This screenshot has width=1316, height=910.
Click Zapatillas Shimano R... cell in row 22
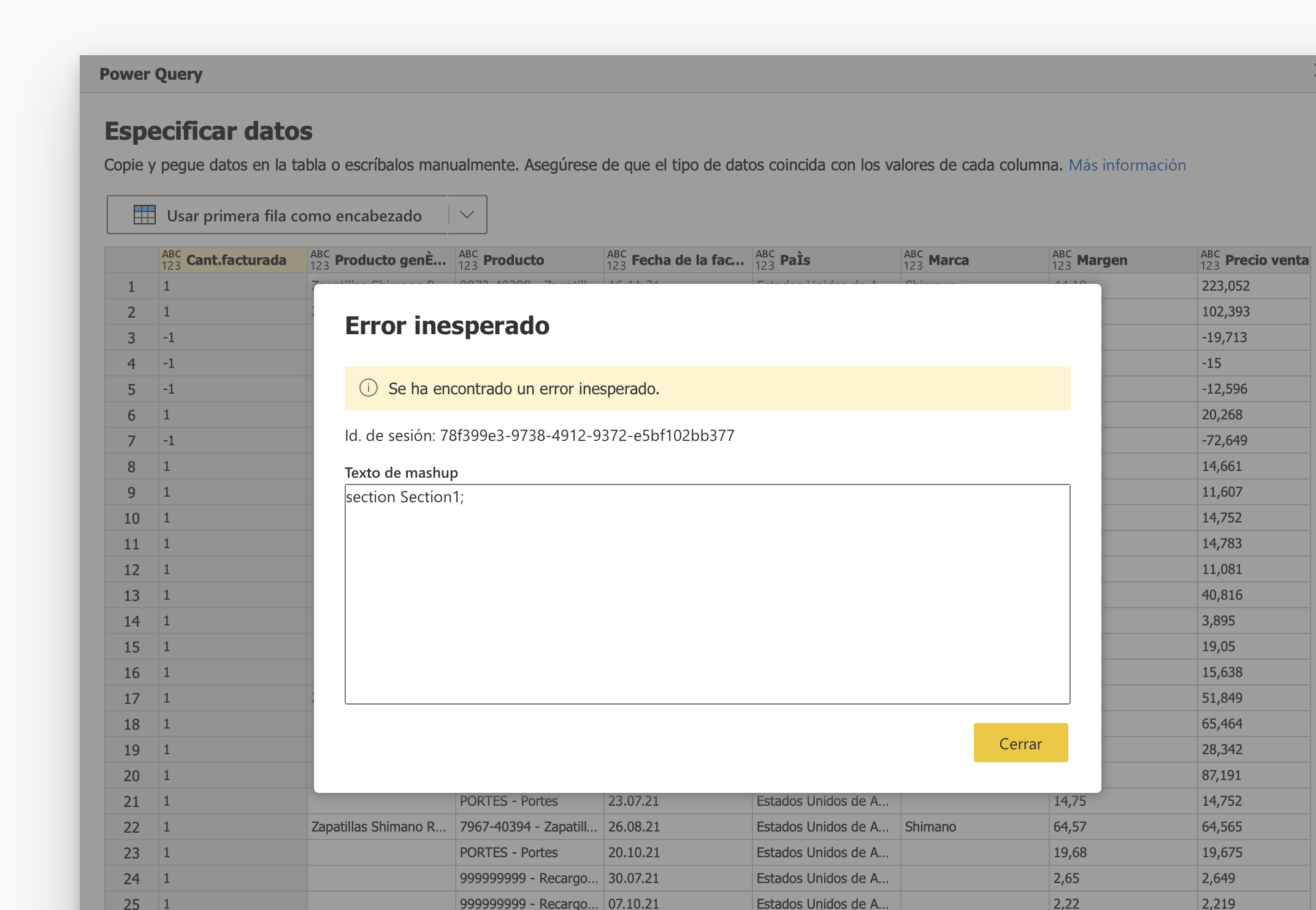(381, 827)
